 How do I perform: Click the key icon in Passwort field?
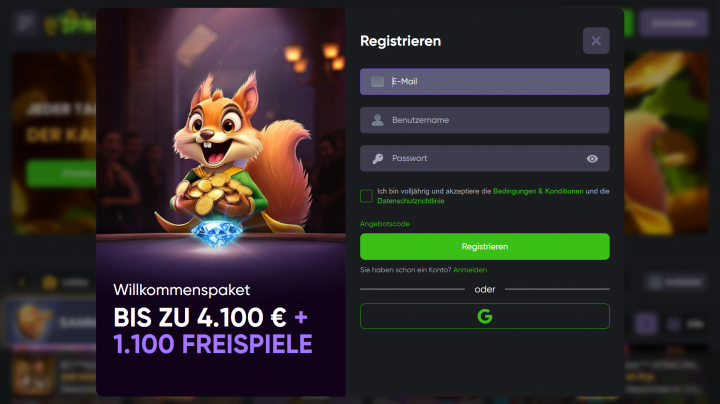tap(377, 158)
